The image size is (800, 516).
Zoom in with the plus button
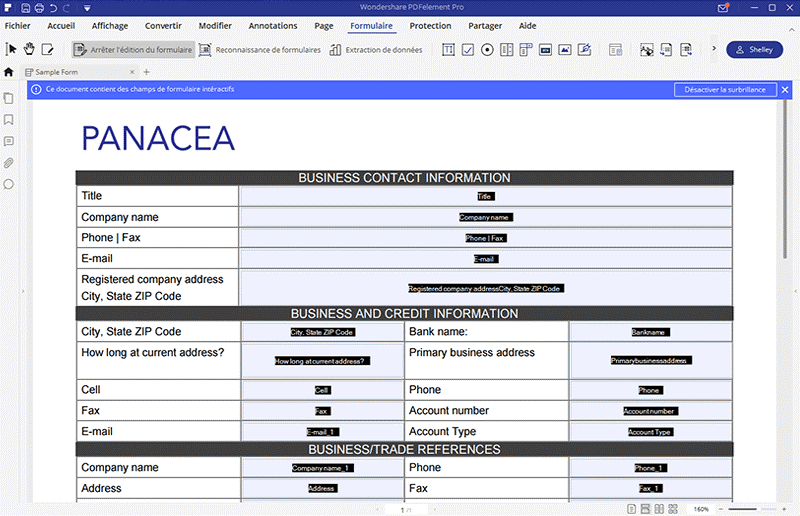point(785,509)
